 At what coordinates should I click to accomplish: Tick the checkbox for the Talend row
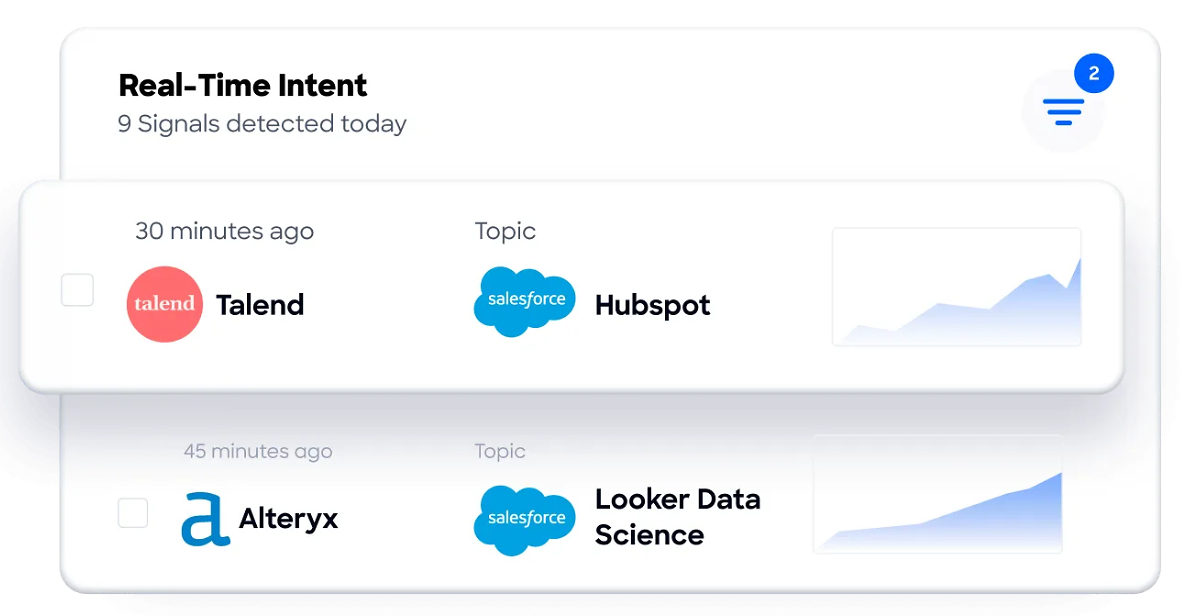pos(77,290)
